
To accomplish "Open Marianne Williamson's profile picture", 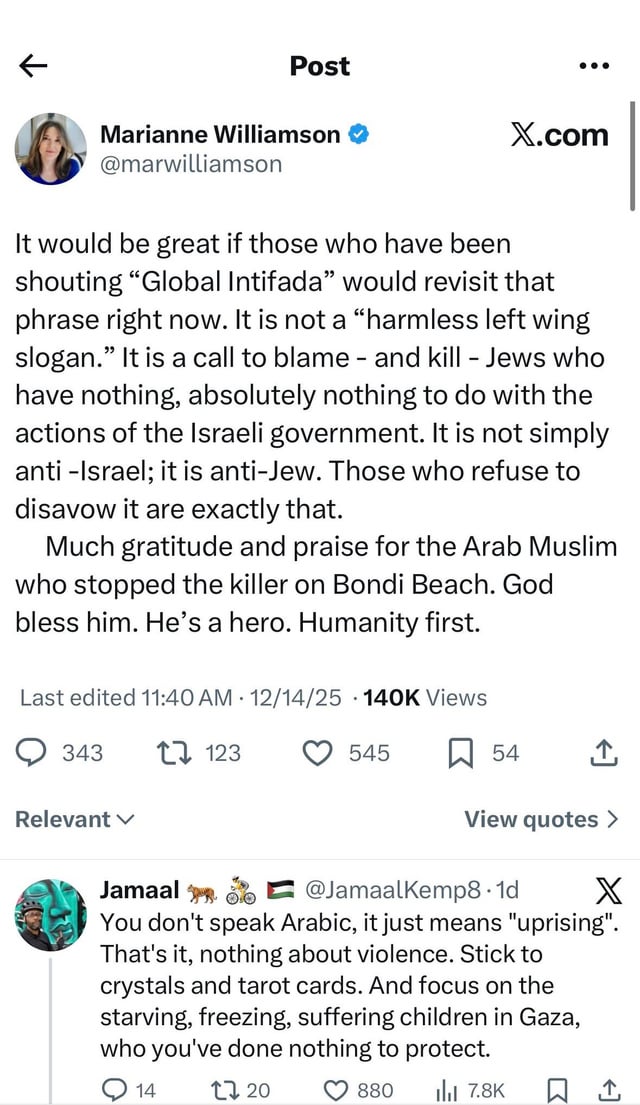I will 51,149.
